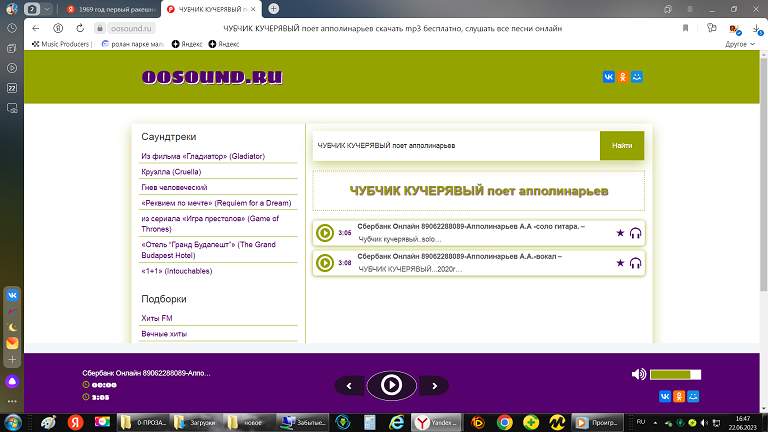Viewport: 768px width, 432px height.
Task: Click the main Play button in player bar
Action: tap(391, 385)
